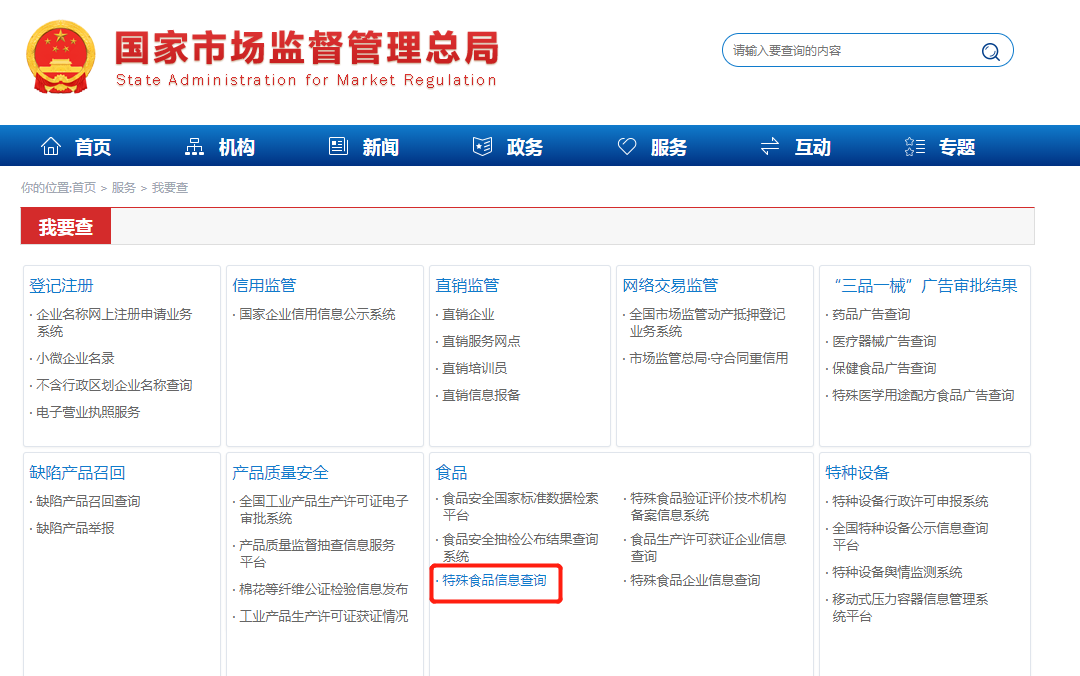Open 全国工业产品生产许可证电子审批系统
Image resolution: width=1080 pixels, height=676 pixels.
pos(324,509)
